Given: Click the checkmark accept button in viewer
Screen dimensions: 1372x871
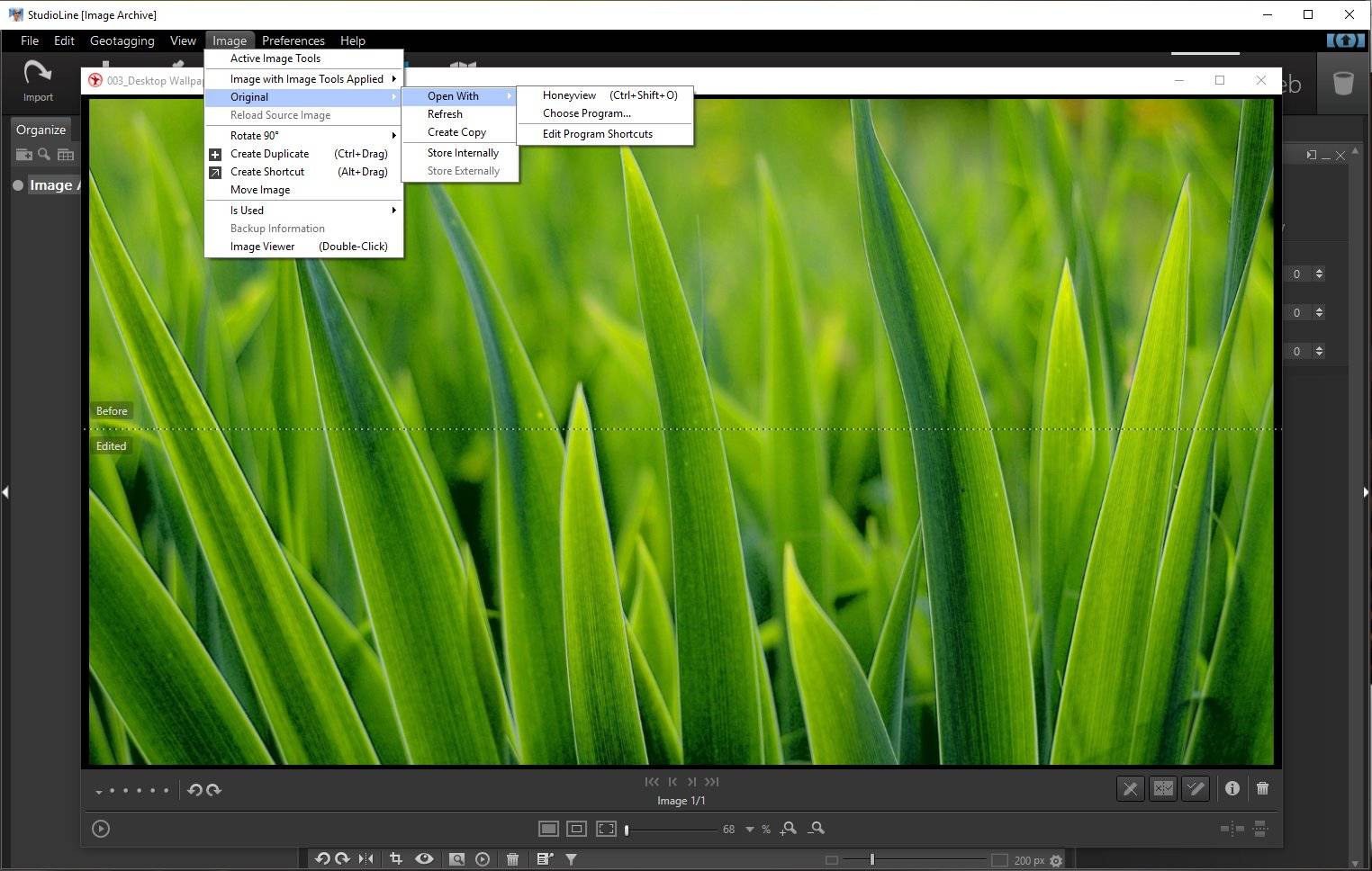Looking at the screenshot, I should [1196, 789].
